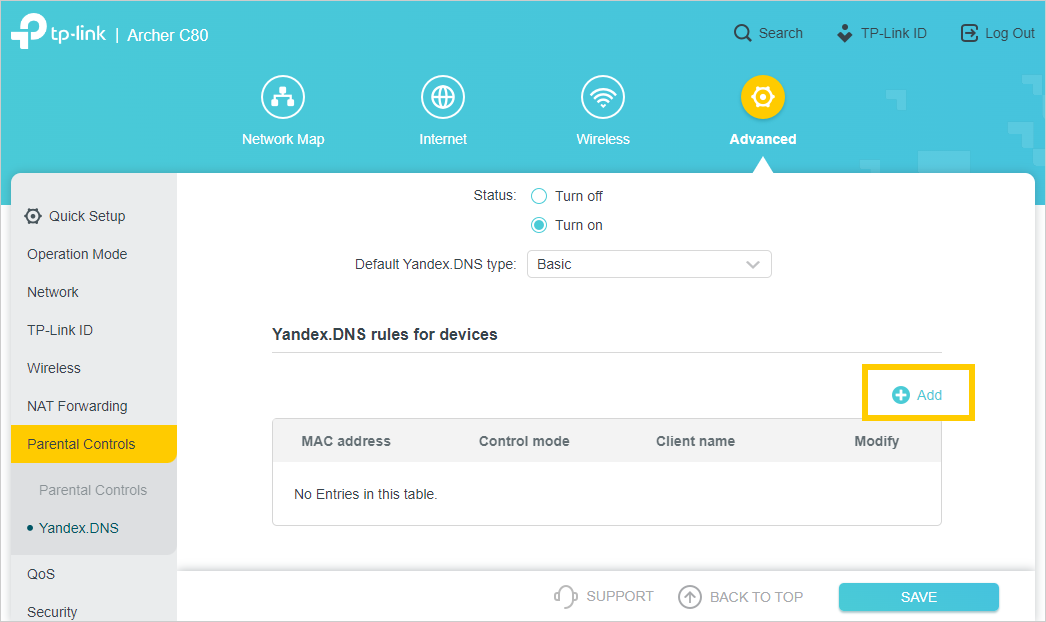Image resolution: width=1046 pixels, height=622 pixels.
Task: Add a new Yandex.DNS device rule
Action: [x=918, y=395]
